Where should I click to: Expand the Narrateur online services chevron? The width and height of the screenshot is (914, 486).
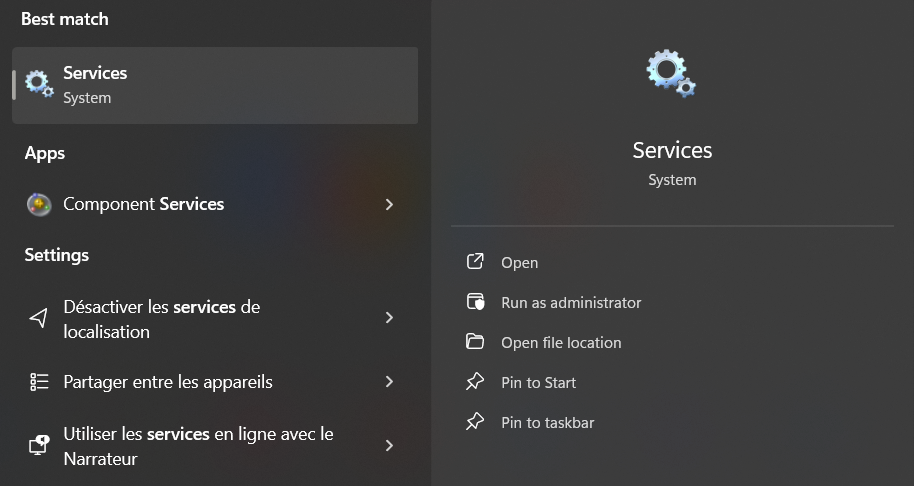point(389,446)
